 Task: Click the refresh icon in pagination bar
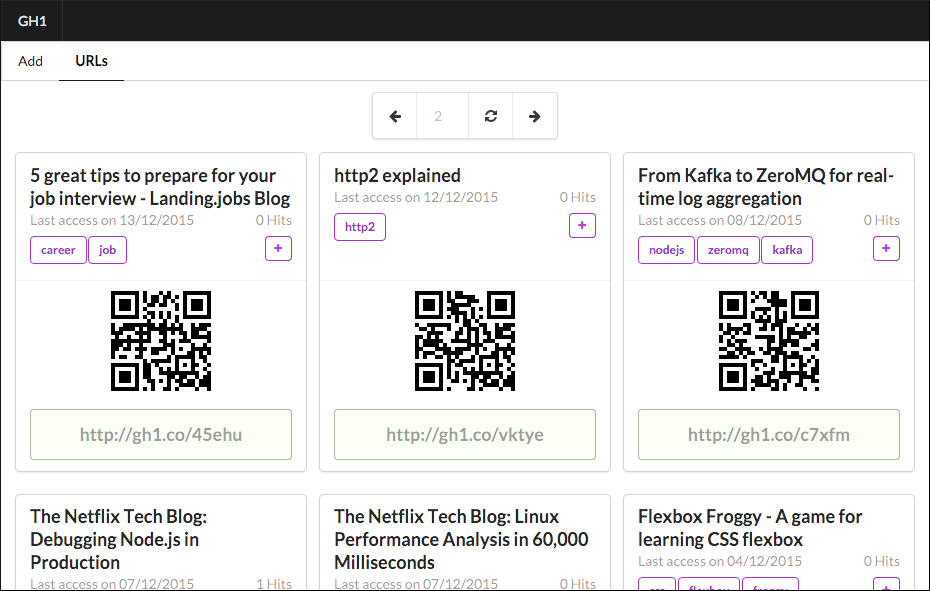(491, 116)
